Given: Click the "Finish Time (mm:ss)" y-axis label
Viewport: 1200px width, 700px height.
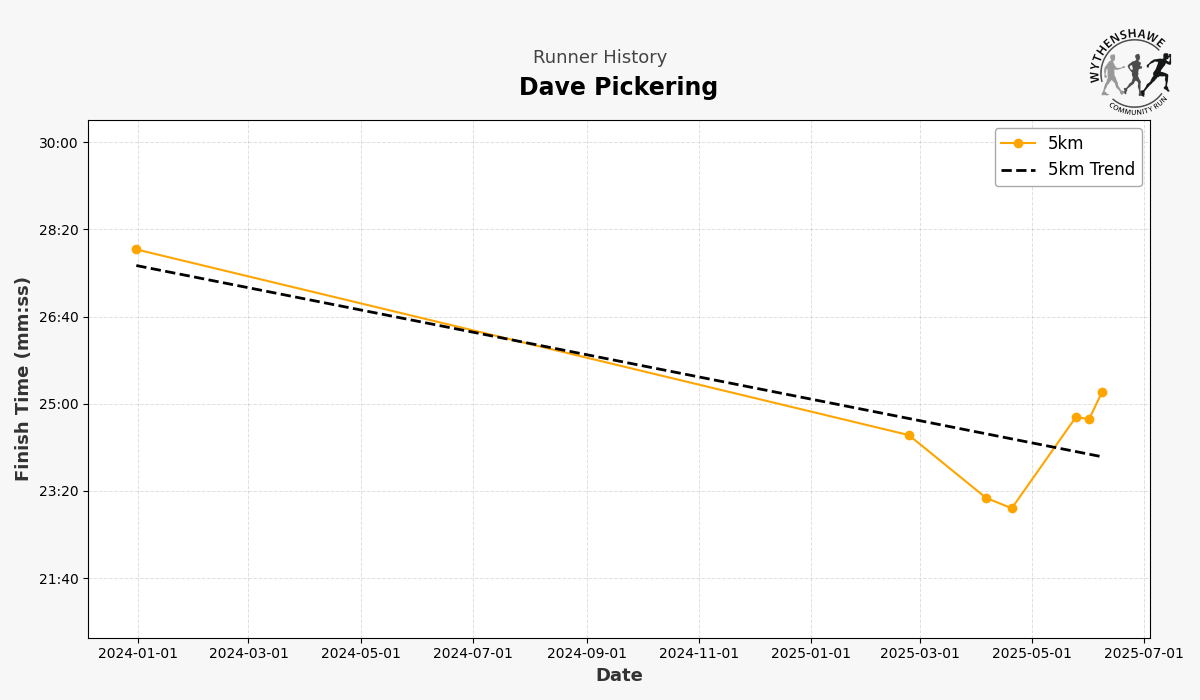Looking at the screenshot, I should click(x=23, y=378).
